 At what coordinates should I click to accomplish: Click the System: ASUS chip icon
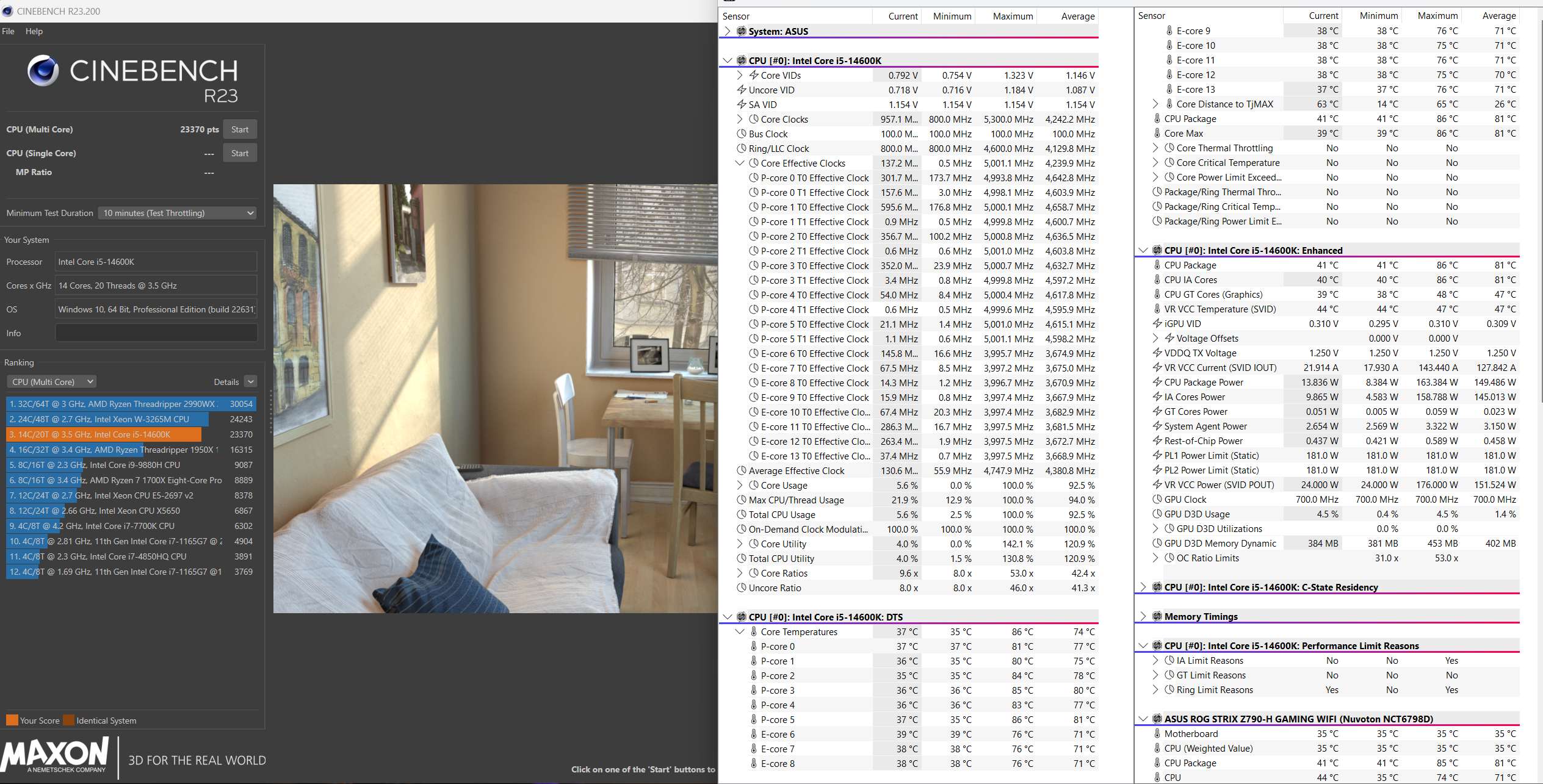(x=742, y=31)
